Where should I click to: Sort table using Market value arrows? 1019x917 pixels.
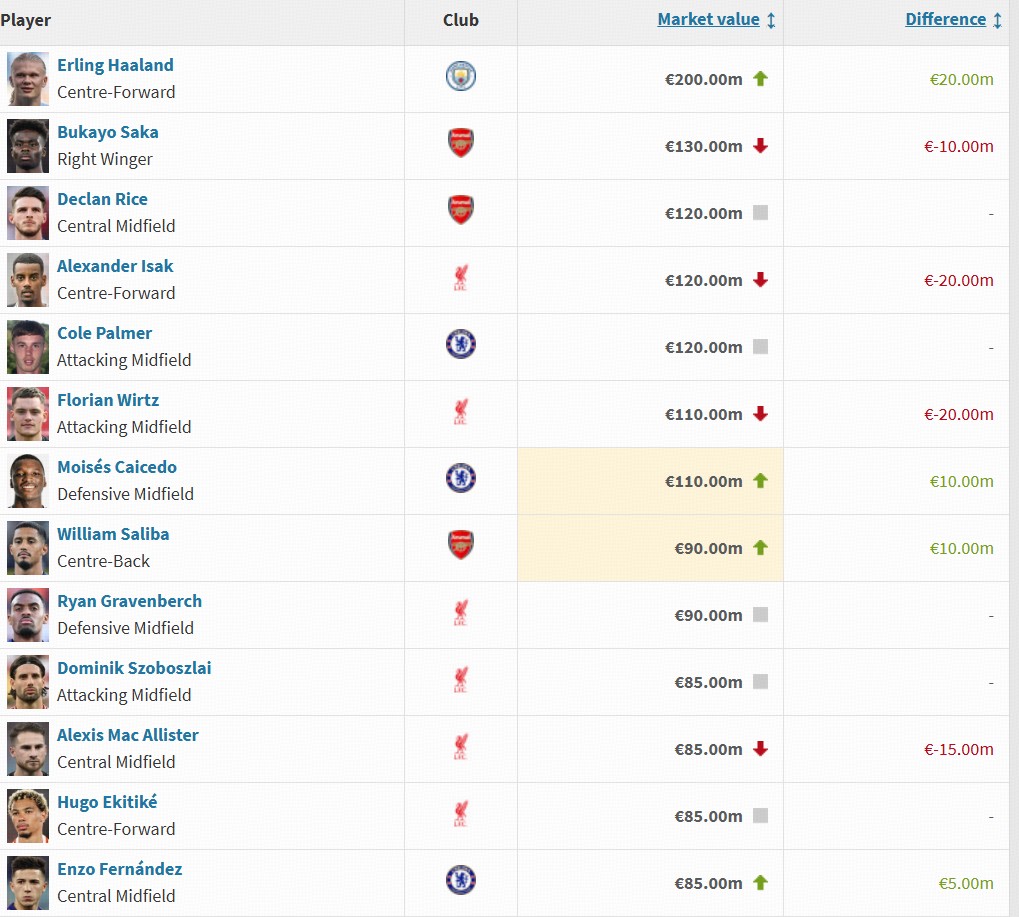click(x=770, y=20)
